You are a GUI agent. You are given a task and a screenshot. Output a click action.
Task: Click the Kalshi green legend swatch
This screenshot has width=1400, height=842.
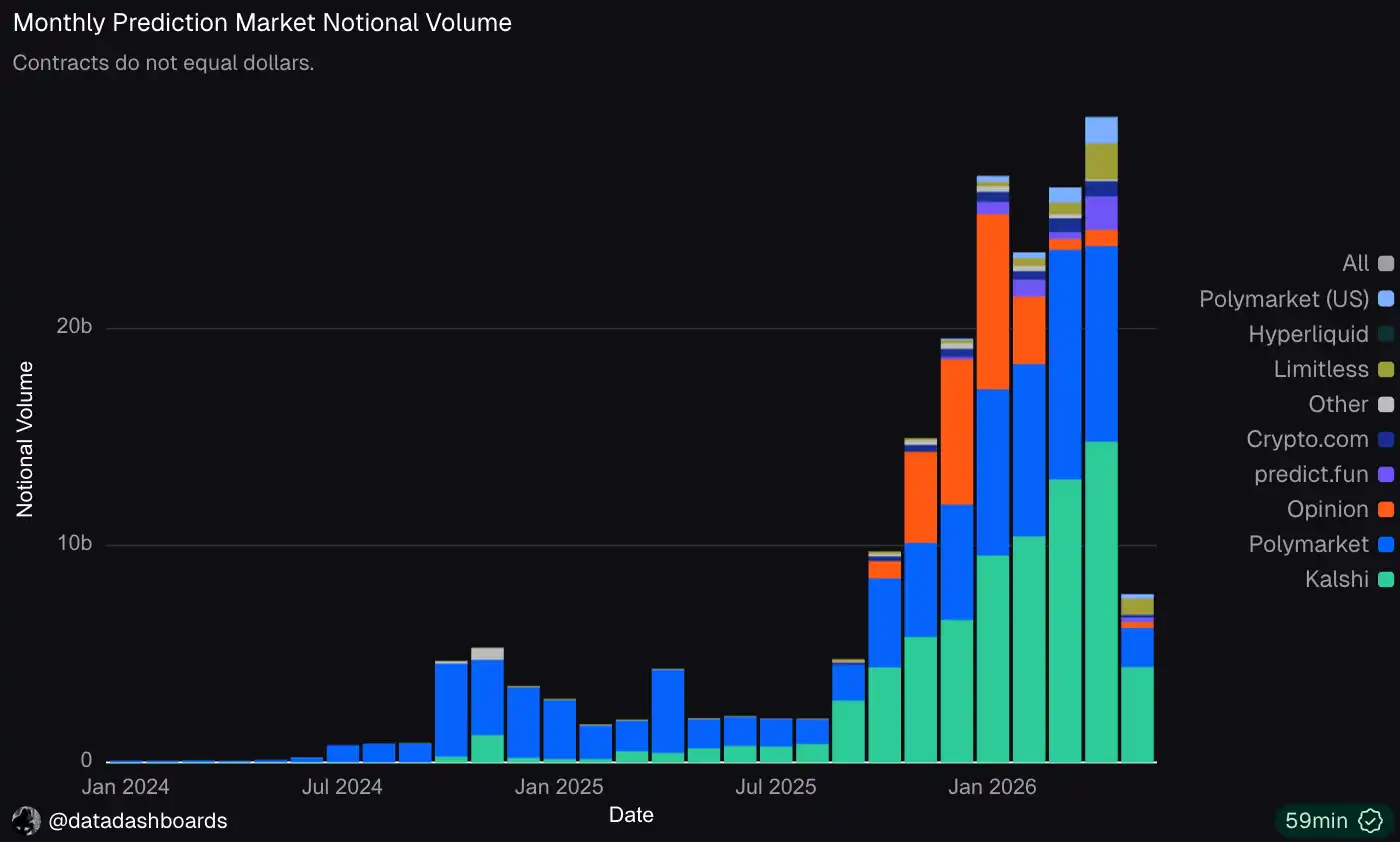point(1386,579)
